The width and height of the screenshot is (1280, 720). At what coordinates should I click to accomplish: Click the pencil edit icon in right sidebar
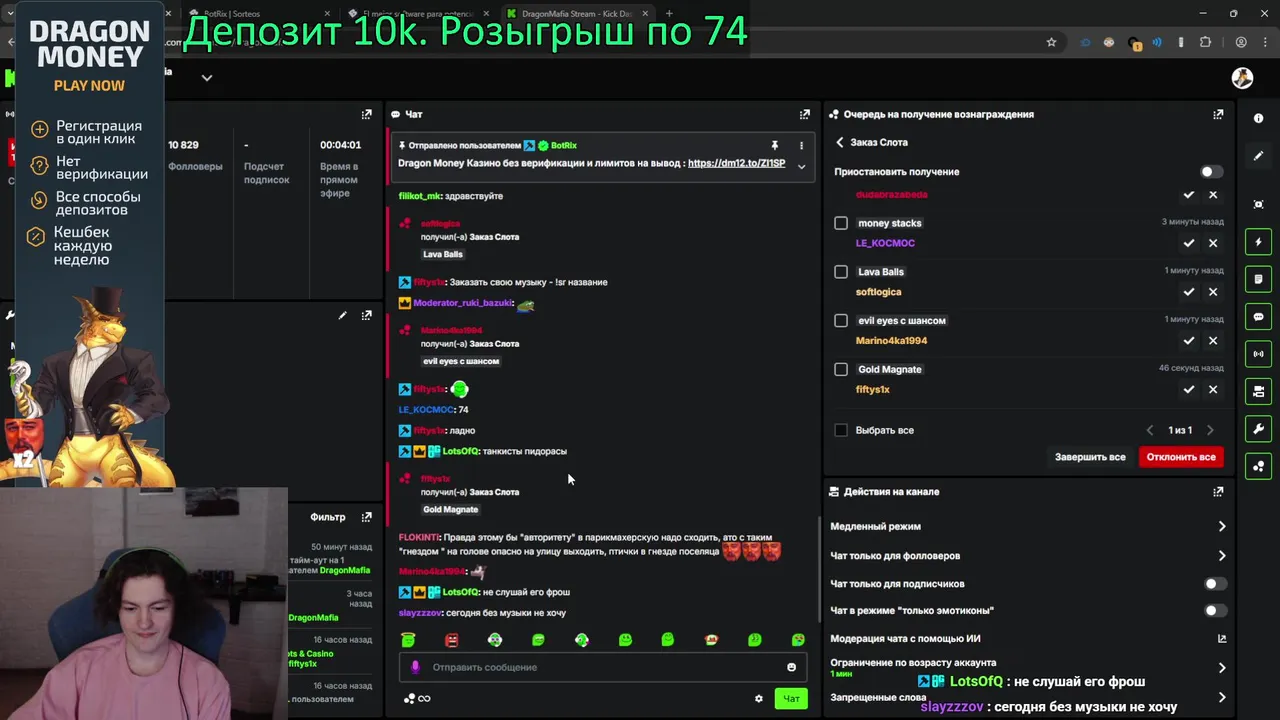1258,156
